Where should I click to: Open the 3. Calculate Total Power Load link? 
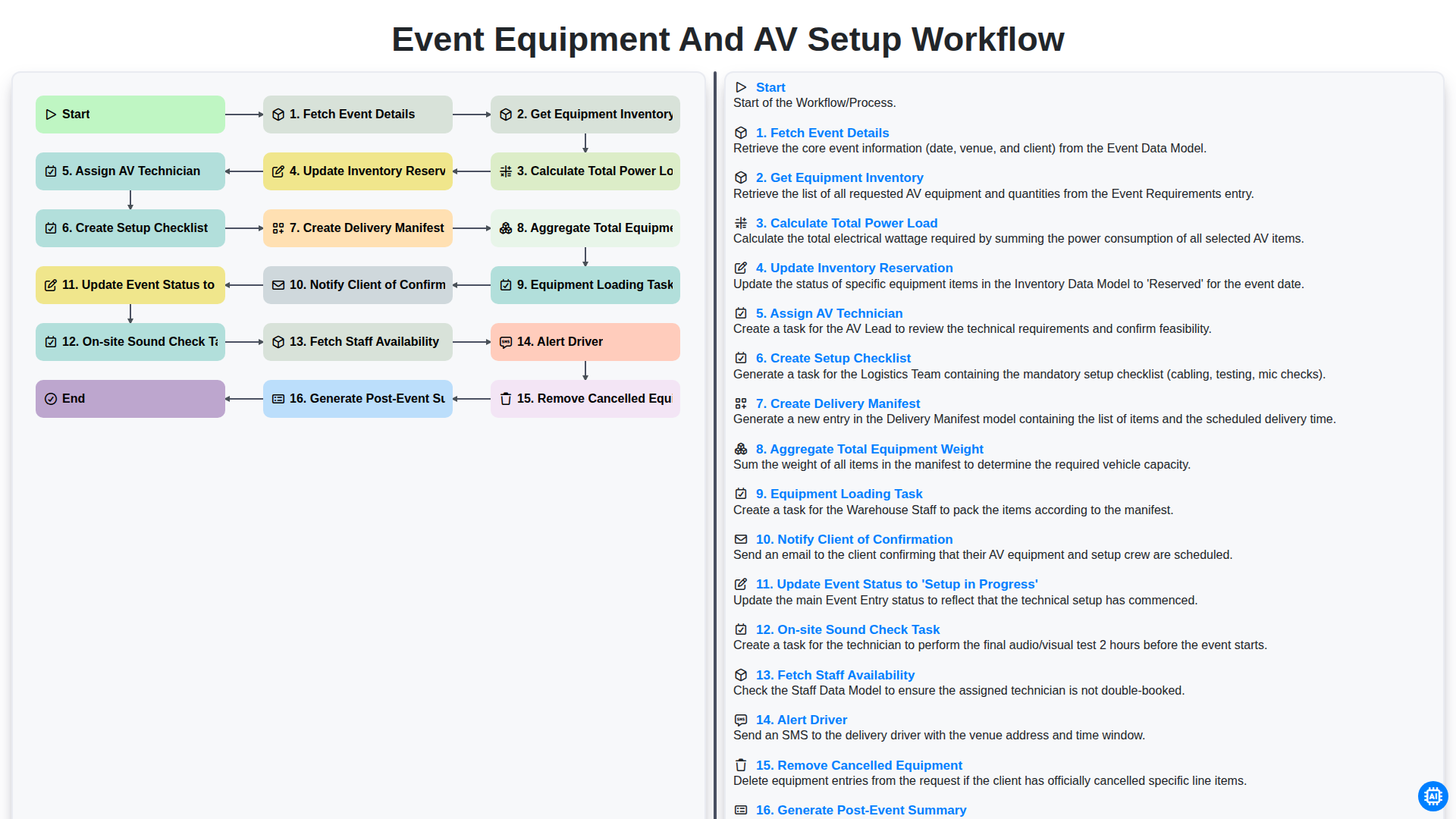(x=846, y=223)
